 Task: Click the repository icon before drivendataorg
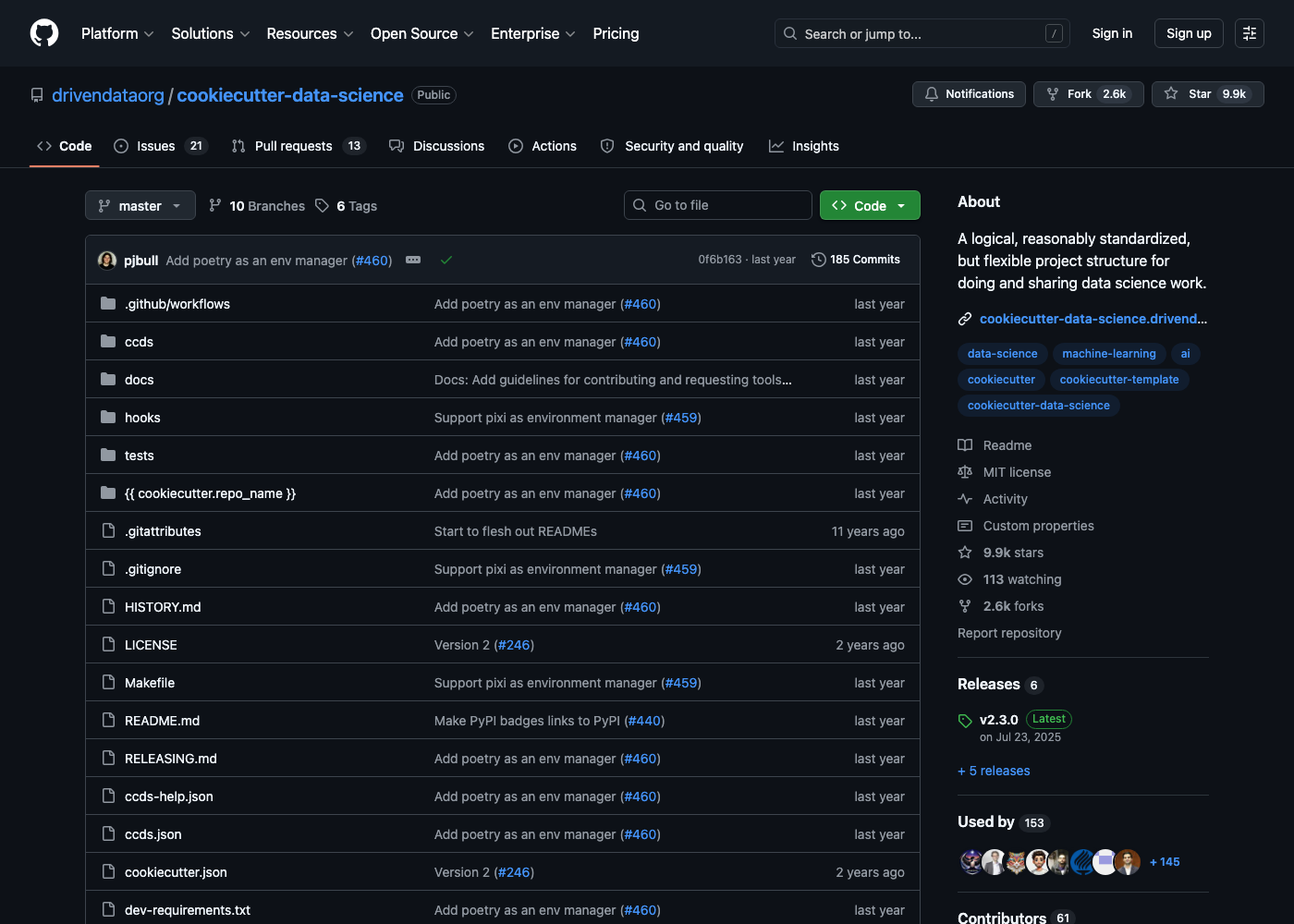tap(37, 95)
